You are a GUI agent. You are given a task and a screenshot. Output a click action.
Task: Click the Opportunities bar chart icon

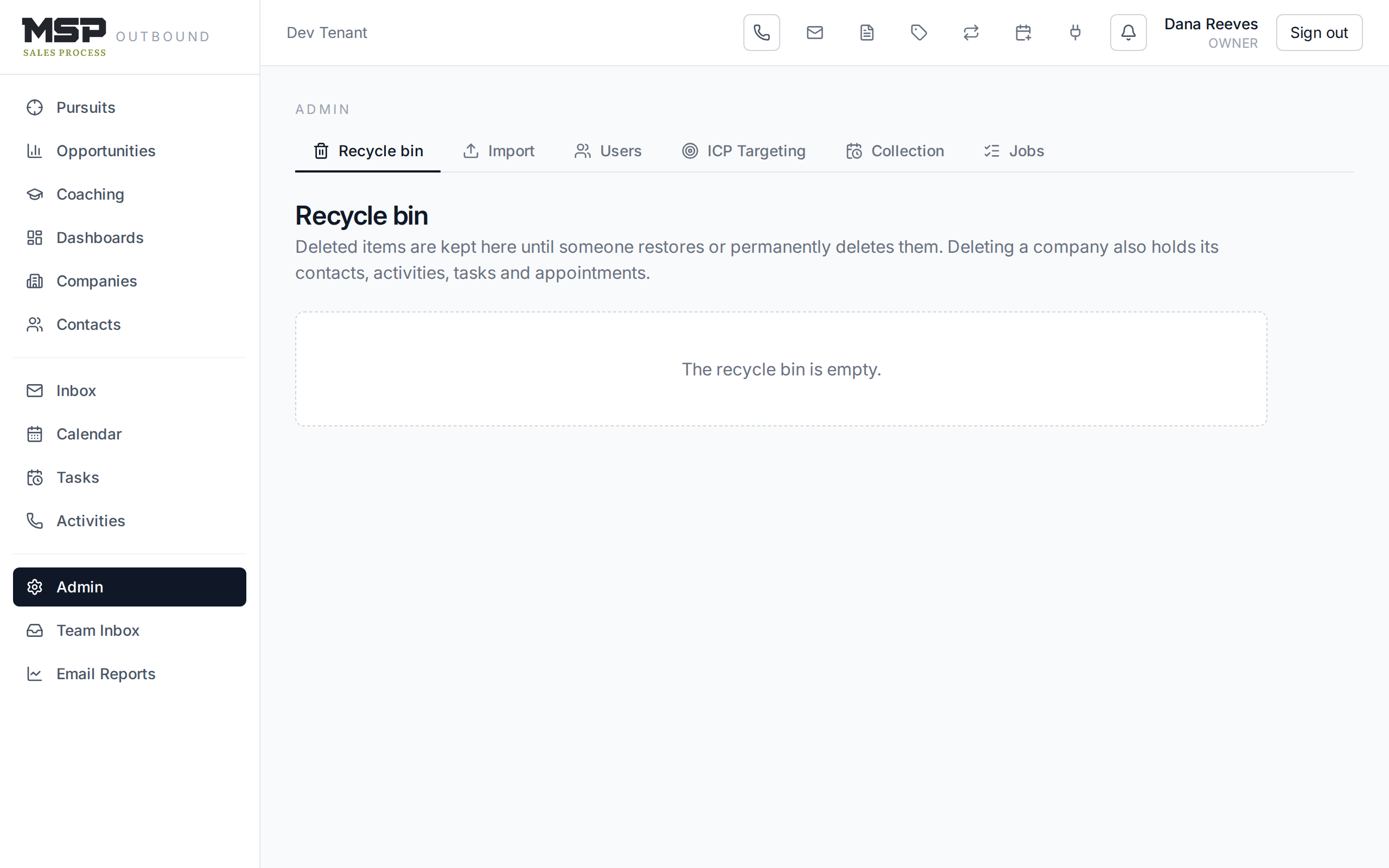point(35,151)
